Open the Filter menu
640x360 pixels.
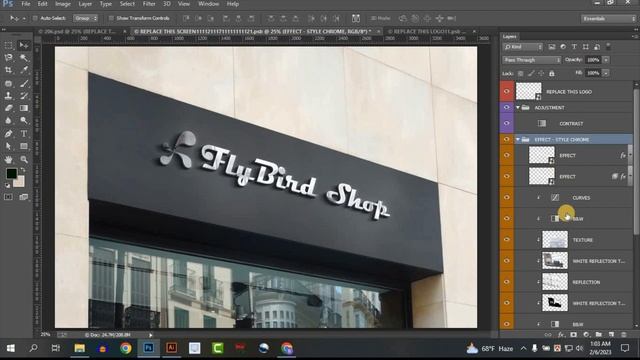[149, 4]
